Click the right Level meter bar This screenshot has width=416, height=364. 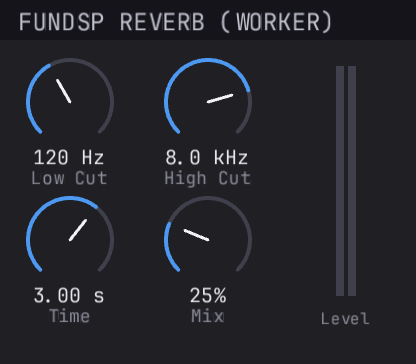click(x=352, y=181)
